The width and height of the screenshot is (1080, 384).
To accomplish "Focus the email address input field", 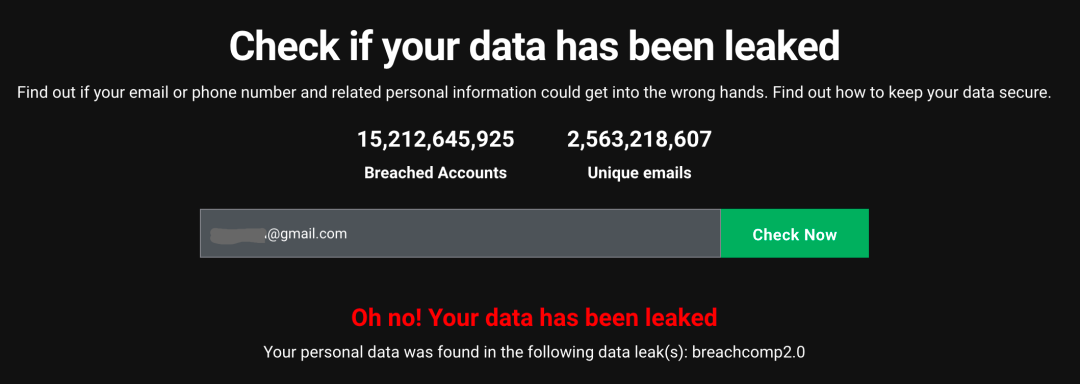I will [x=460, y=234].
